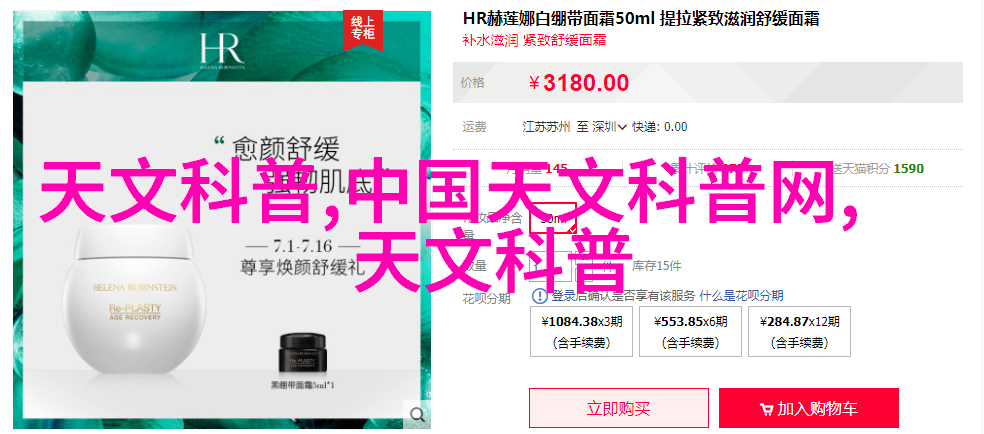The image size is (984, 434).
Task: Click the magnifier zoom icon on product image
Action: [417, 414]
